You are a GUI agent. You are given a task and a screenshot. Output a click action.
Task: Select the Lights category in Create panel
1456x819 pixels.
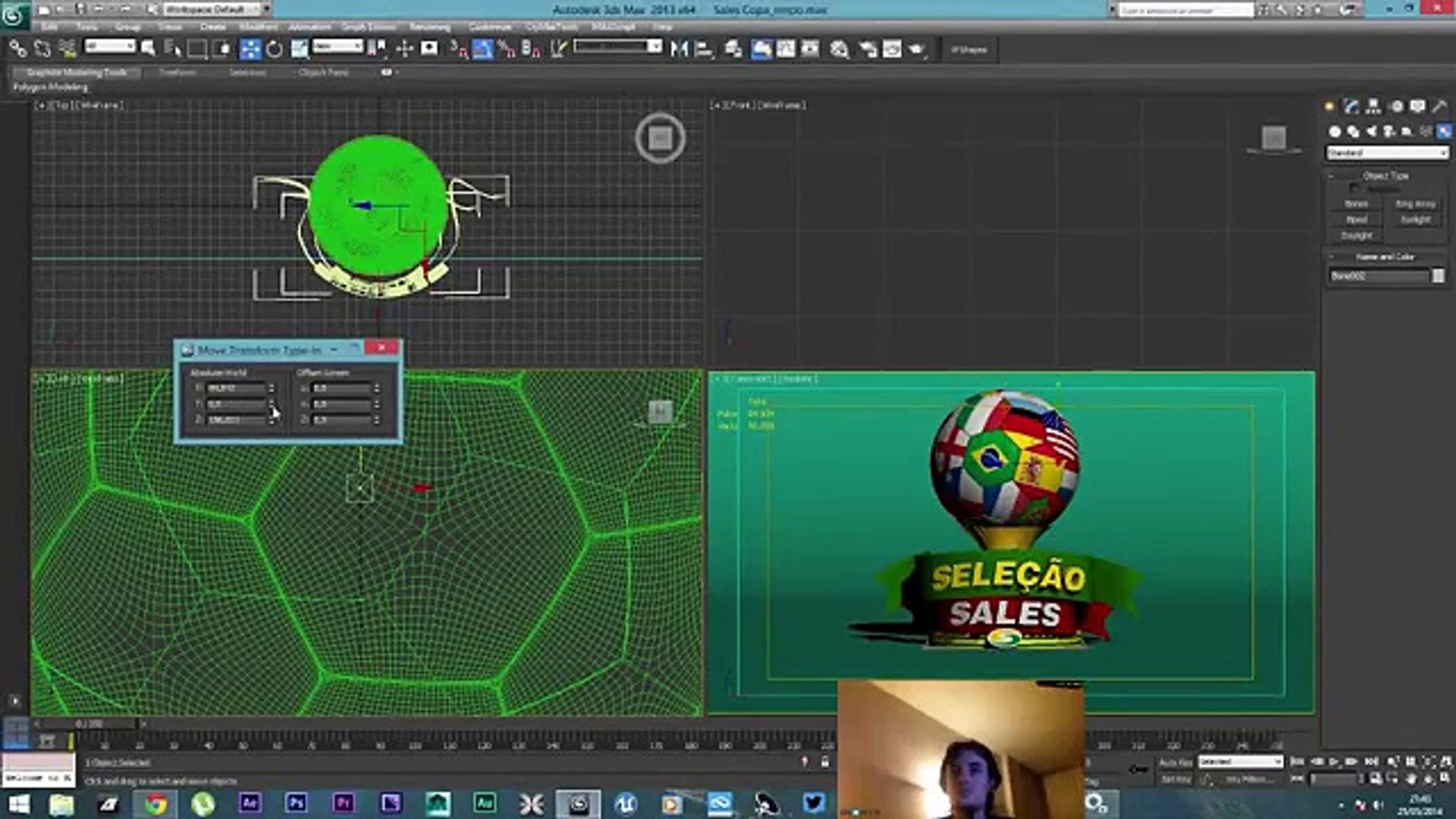coord(1371,131)
